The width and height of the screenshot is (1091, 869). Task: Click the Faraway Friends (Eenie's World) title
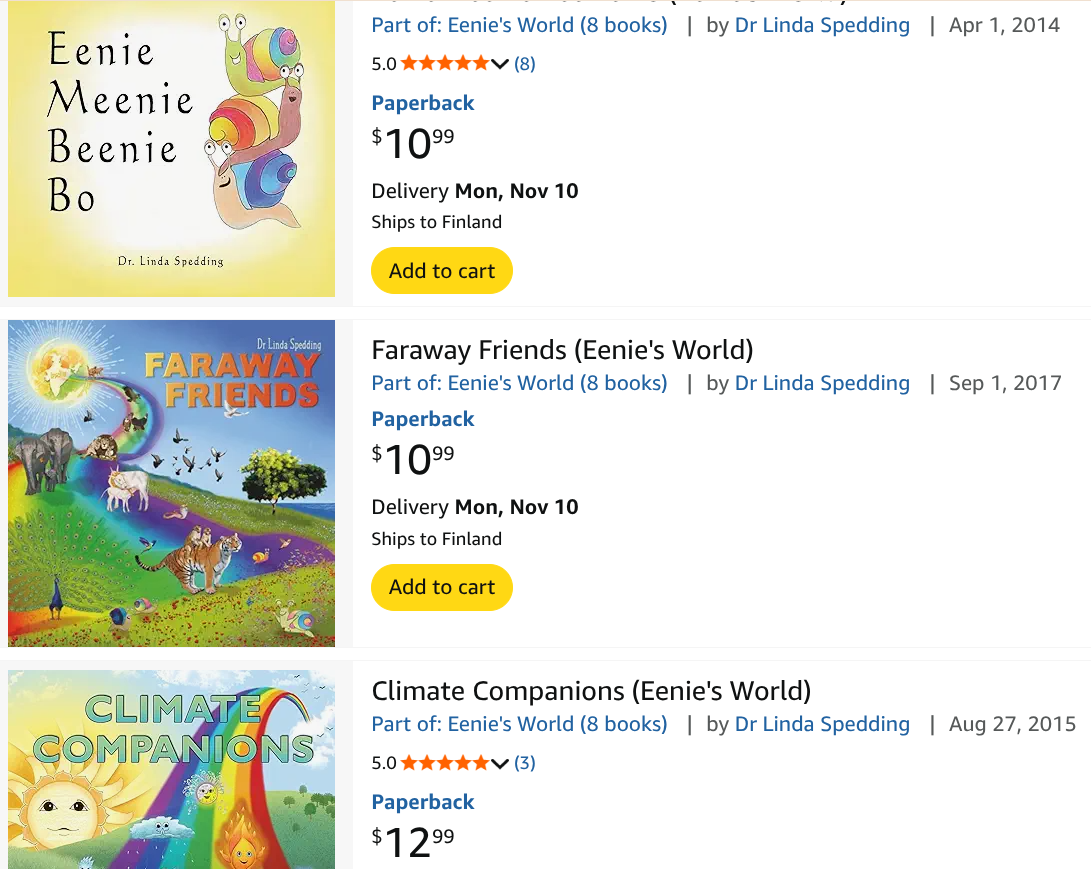(562, 350)
